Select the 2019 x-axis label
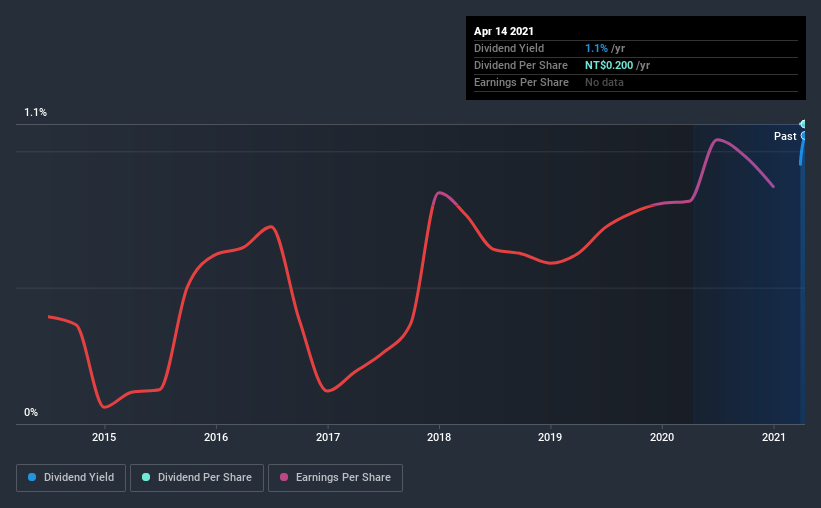 (x=550, y=437)
